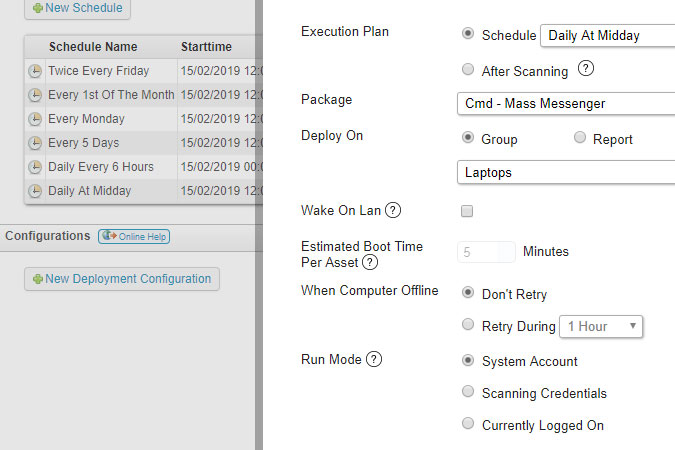Sort by the Schedule Name column header
This screenshot has height=450, width=675.
coord(93,47)
